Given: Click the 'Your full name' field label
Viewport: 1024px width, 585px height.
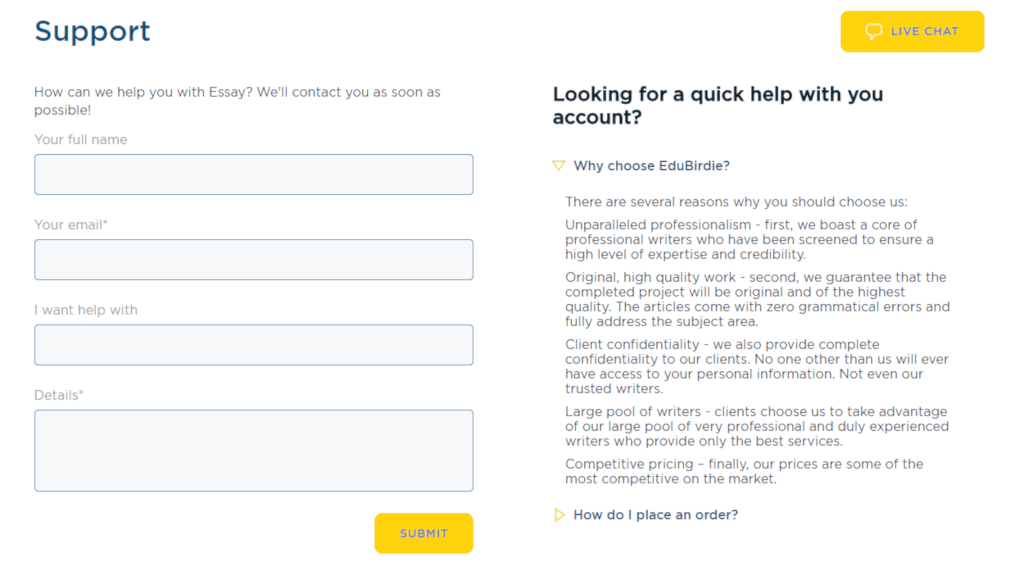Looking at the screenshot, I should pos(80,140).
